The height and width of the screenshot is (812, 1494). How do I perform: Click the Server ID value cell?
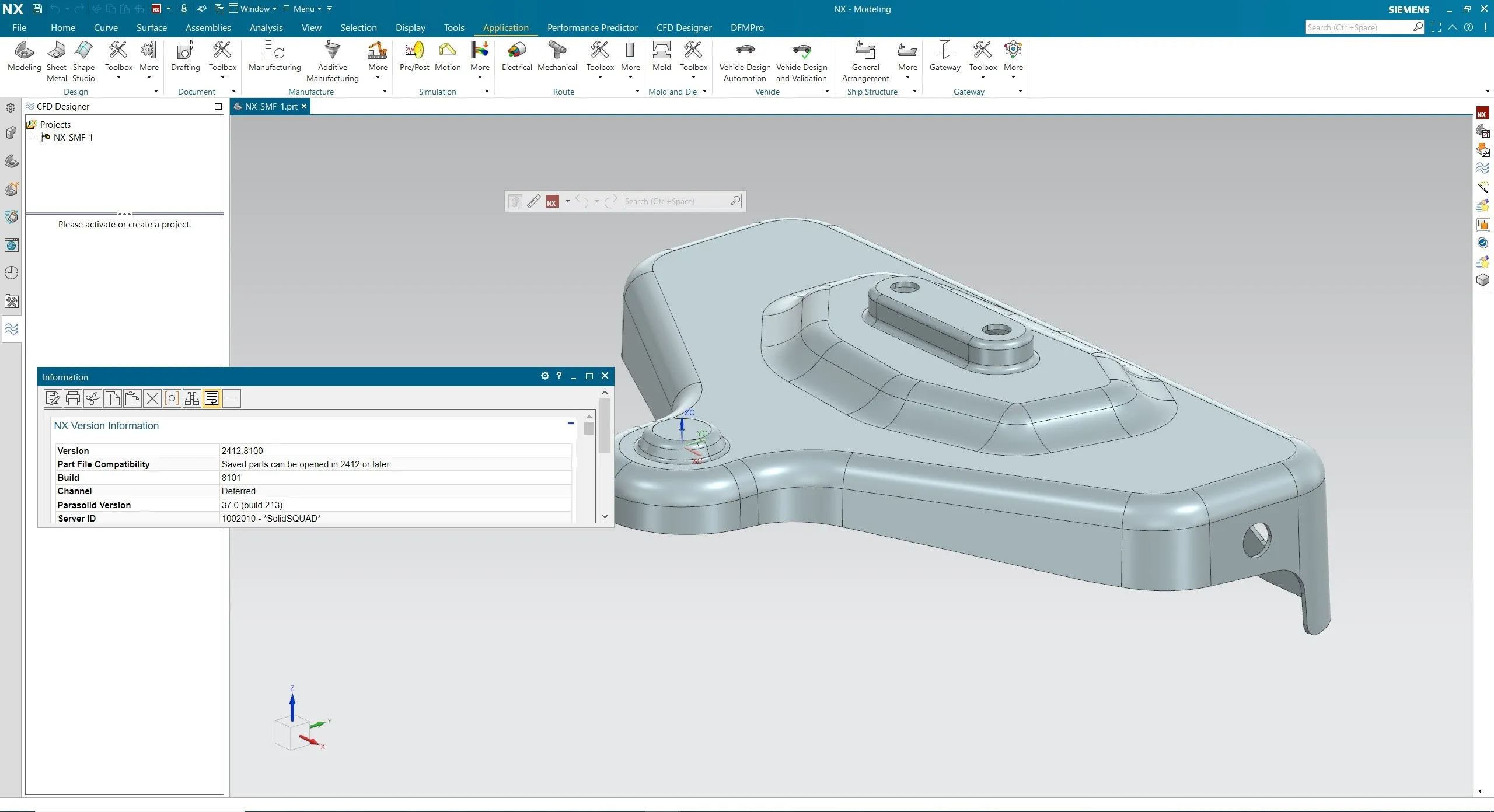tap(396, 518)
